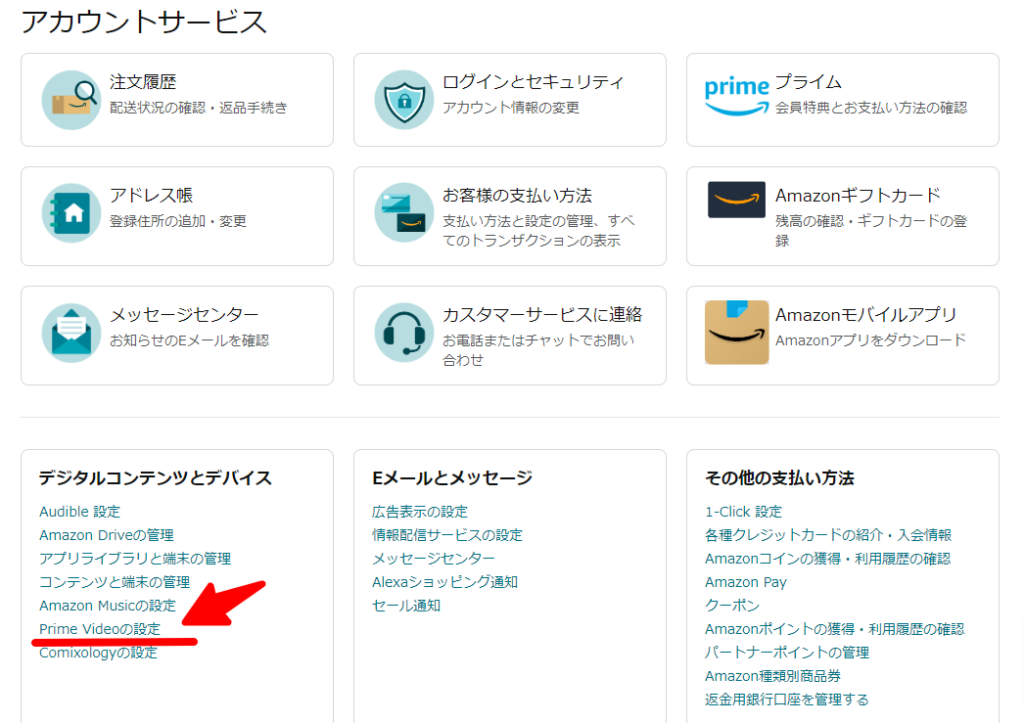Open 1-Click 設定 link
The width and height of the screenshot is (1024, 723).
[743, 512]
